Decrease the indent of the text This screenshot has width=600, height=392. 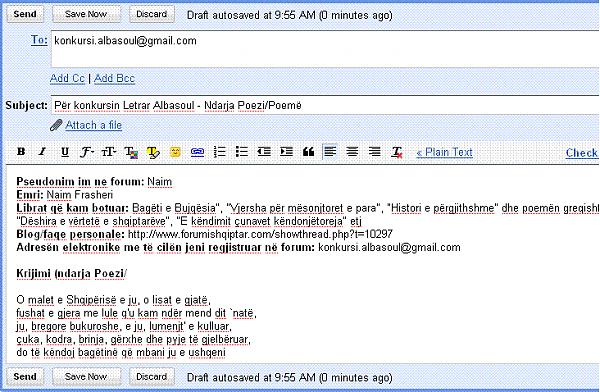[x=264, y=152]
